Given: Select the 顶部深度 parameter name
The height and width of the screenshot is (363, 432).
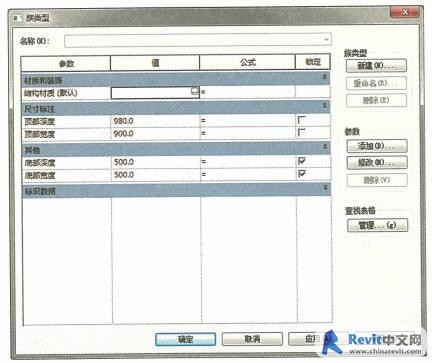Looking at the screenshot, I should click(x=40, y=121).
